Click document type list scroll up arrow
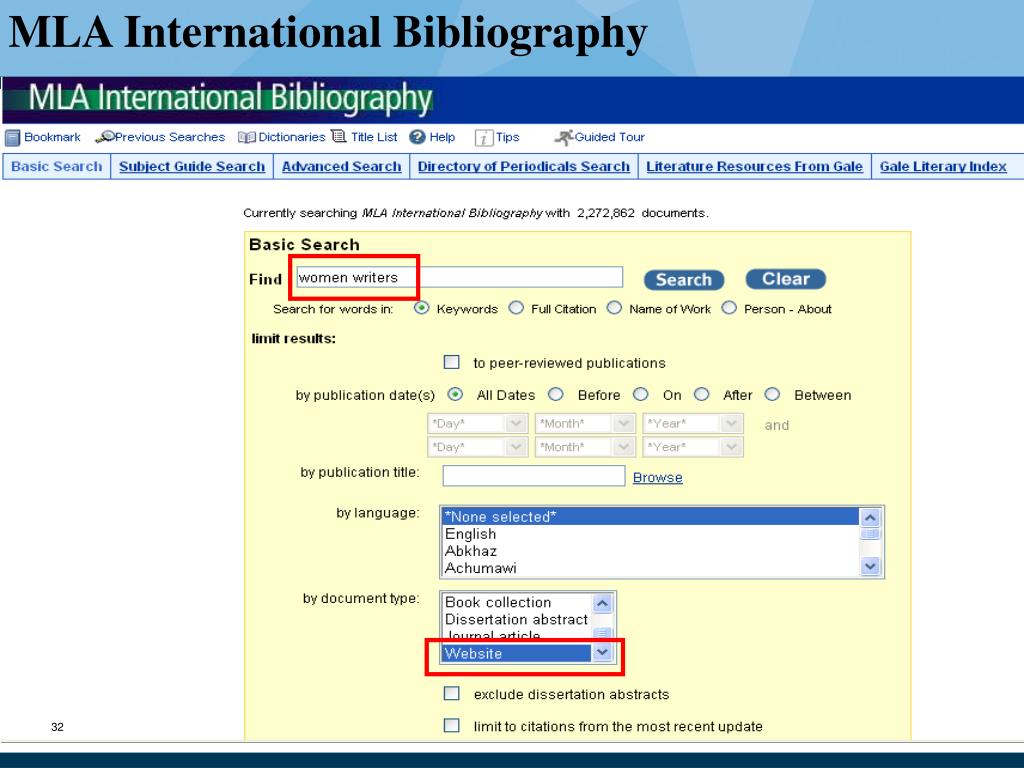1024x768 pixels. tap(602, 603)
